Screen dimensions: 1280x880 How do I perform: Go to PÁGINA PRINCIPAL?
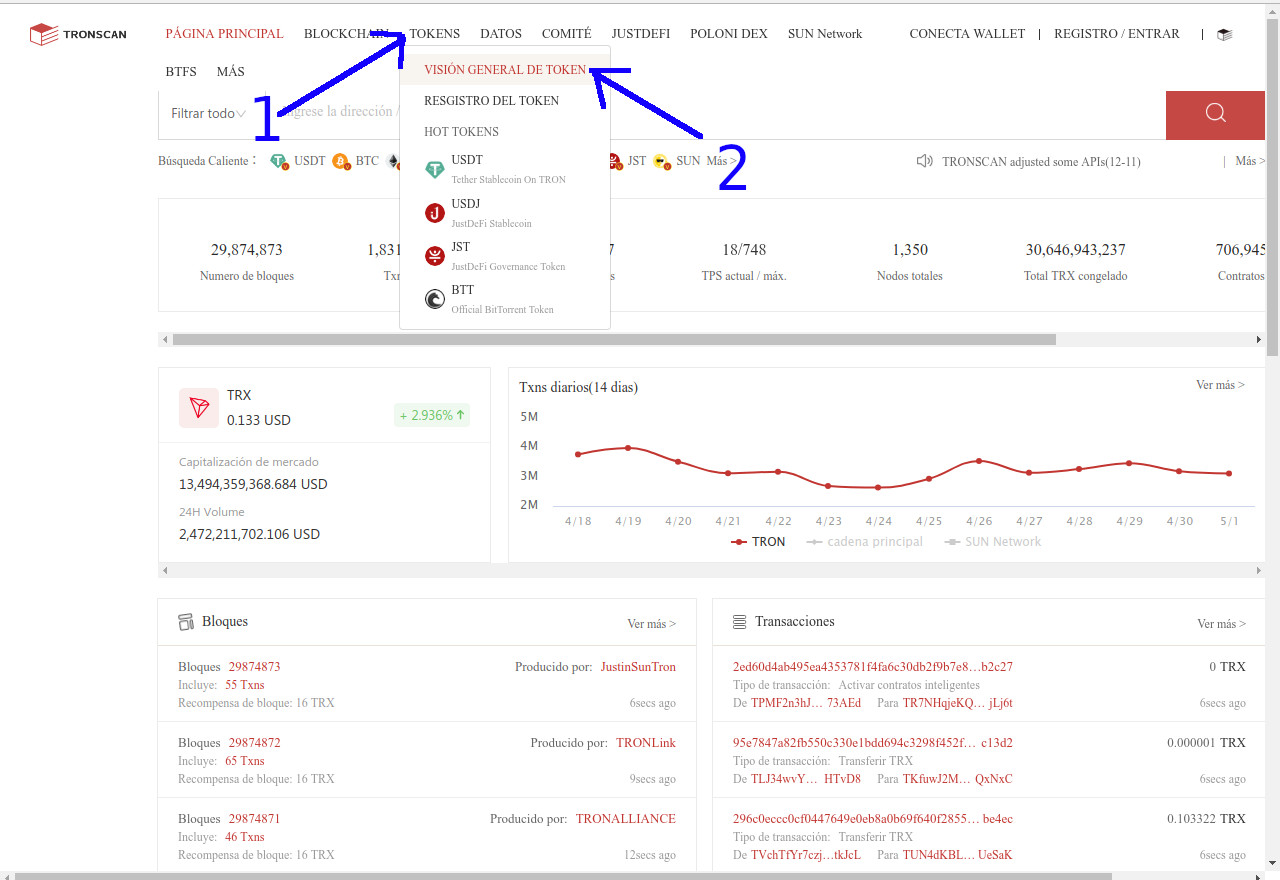[225, 34]
